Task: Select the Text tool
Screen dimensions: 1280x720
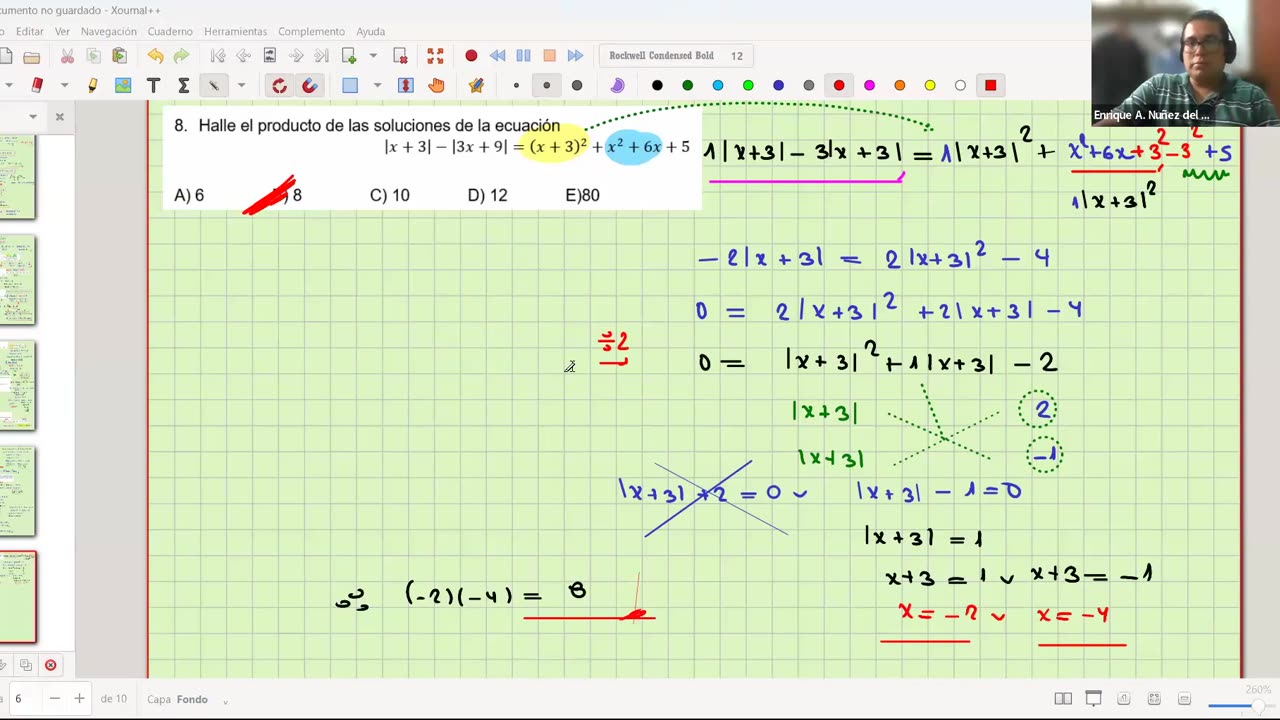Action: click(x=153, y=86)
